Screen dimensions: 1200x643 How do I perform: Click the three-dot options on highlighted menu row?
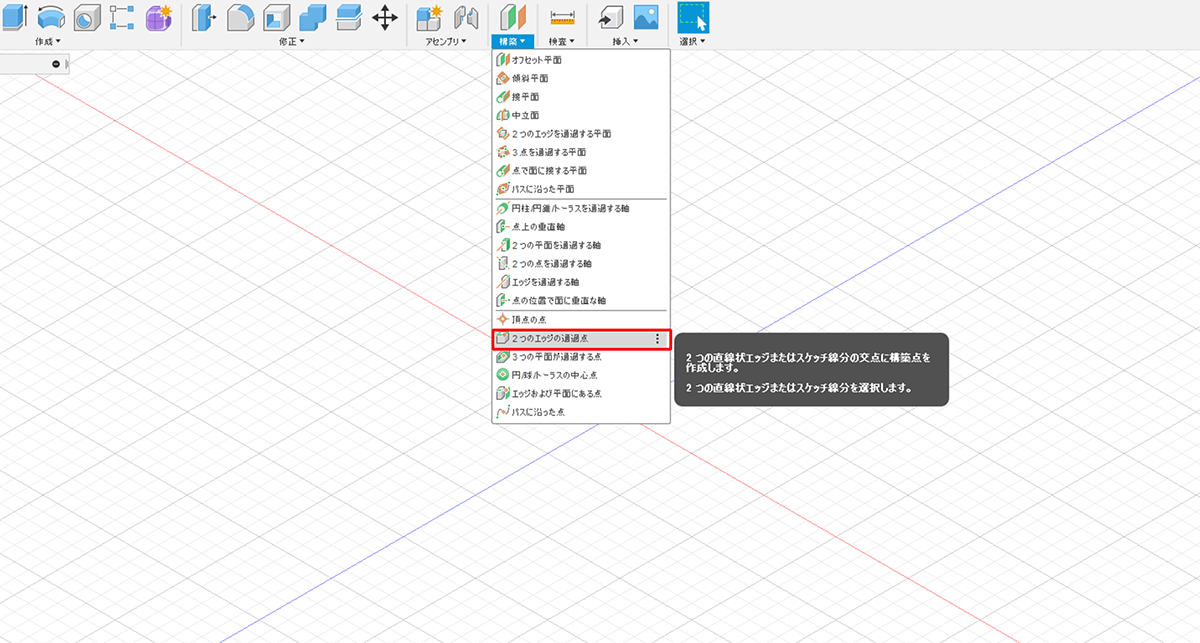pos(657,339)
